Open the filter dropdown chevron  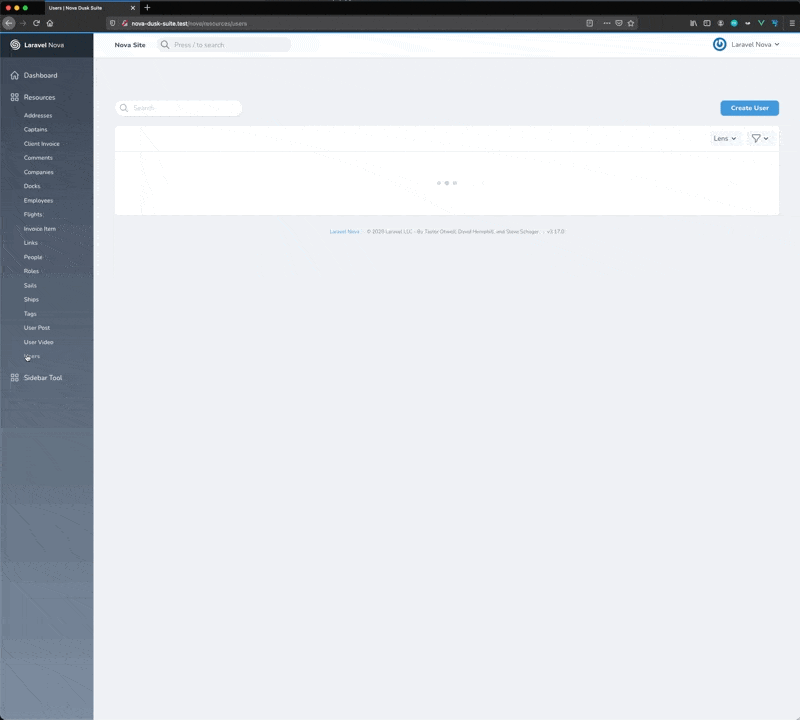[766, 138]
